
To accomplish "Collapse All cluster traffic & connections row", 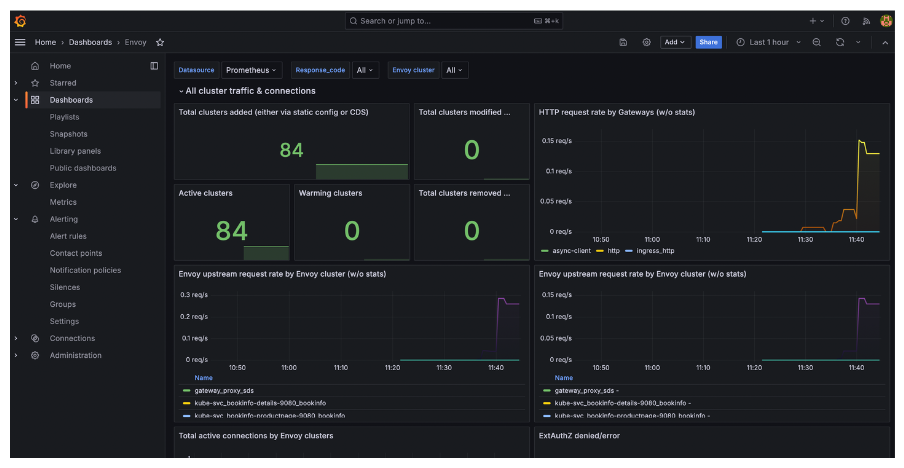I will tap(181, 91).
